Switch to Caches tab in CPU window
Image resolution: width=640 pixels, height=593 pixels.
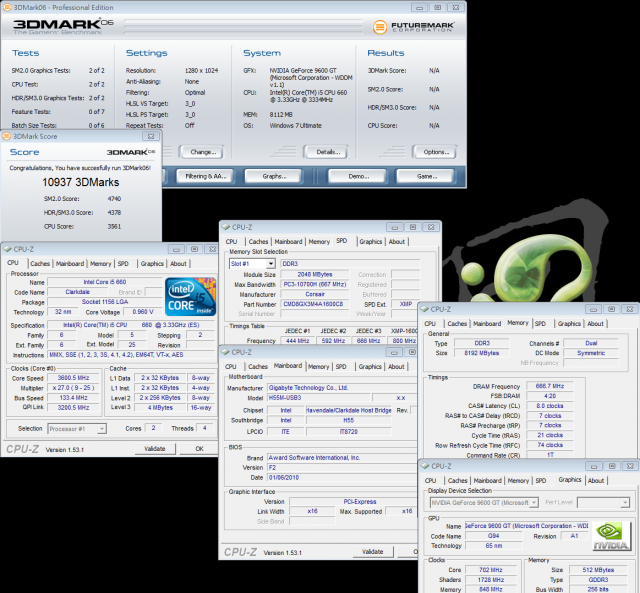40,264
